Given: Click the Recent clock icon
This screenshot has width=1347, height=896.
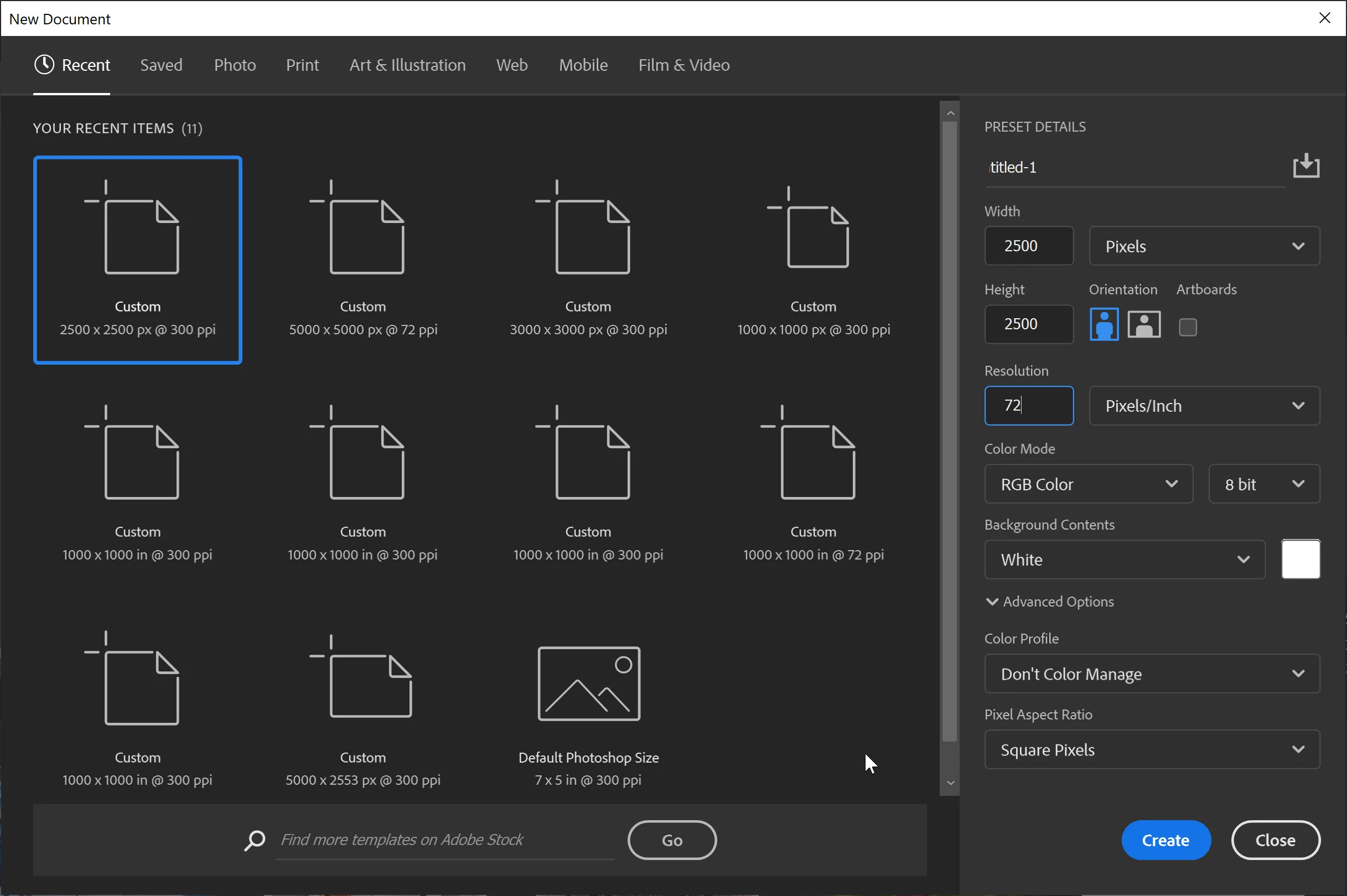Looking at the screenshot, I should [x=44, y=65].
